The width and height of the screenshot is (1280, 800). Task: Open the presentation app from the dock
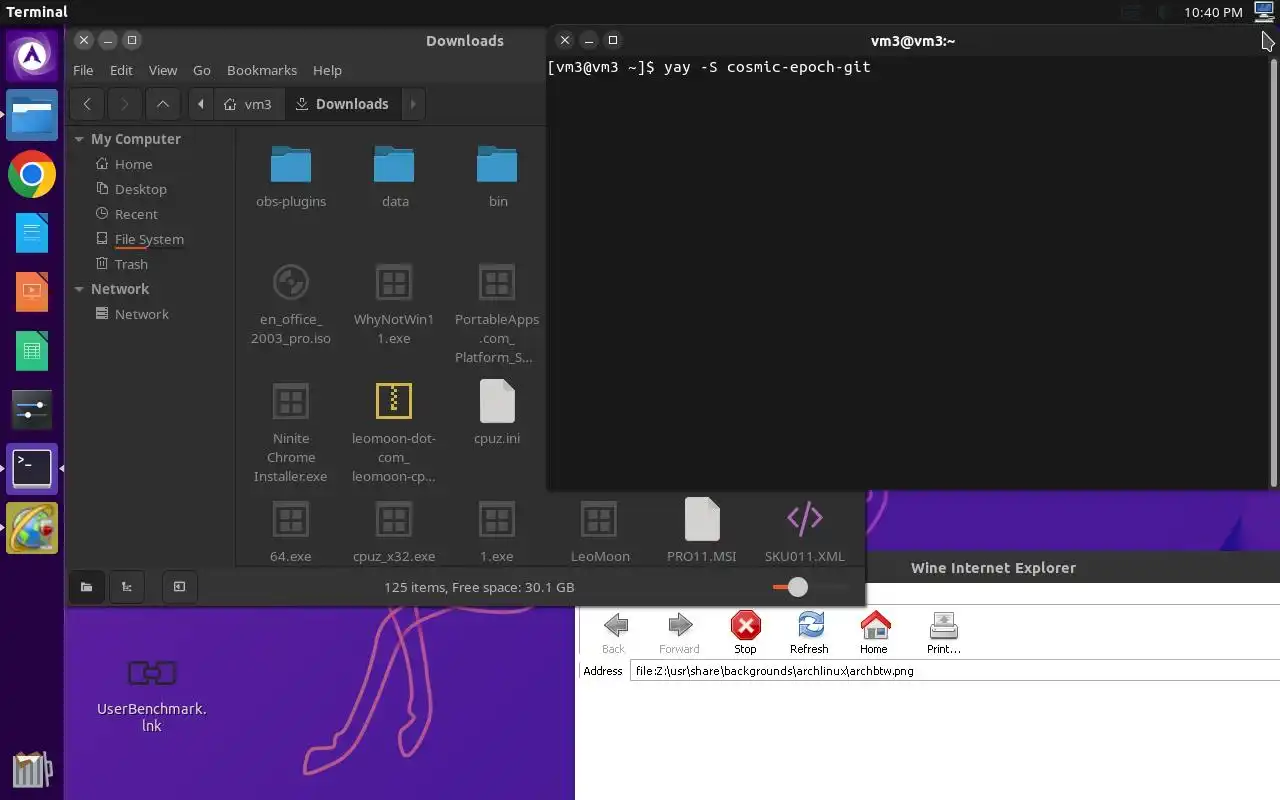click(x=32, y=293)
